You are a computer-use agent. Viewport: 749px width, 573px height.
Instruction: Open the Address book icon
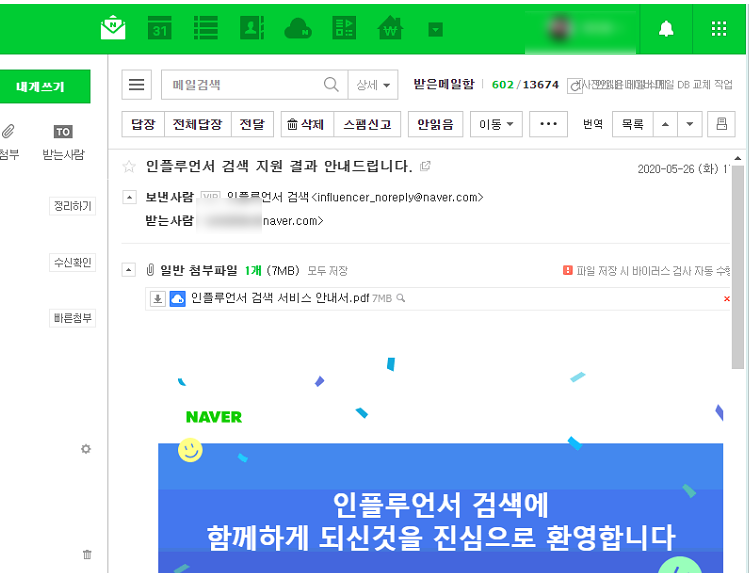coord(252,28)
